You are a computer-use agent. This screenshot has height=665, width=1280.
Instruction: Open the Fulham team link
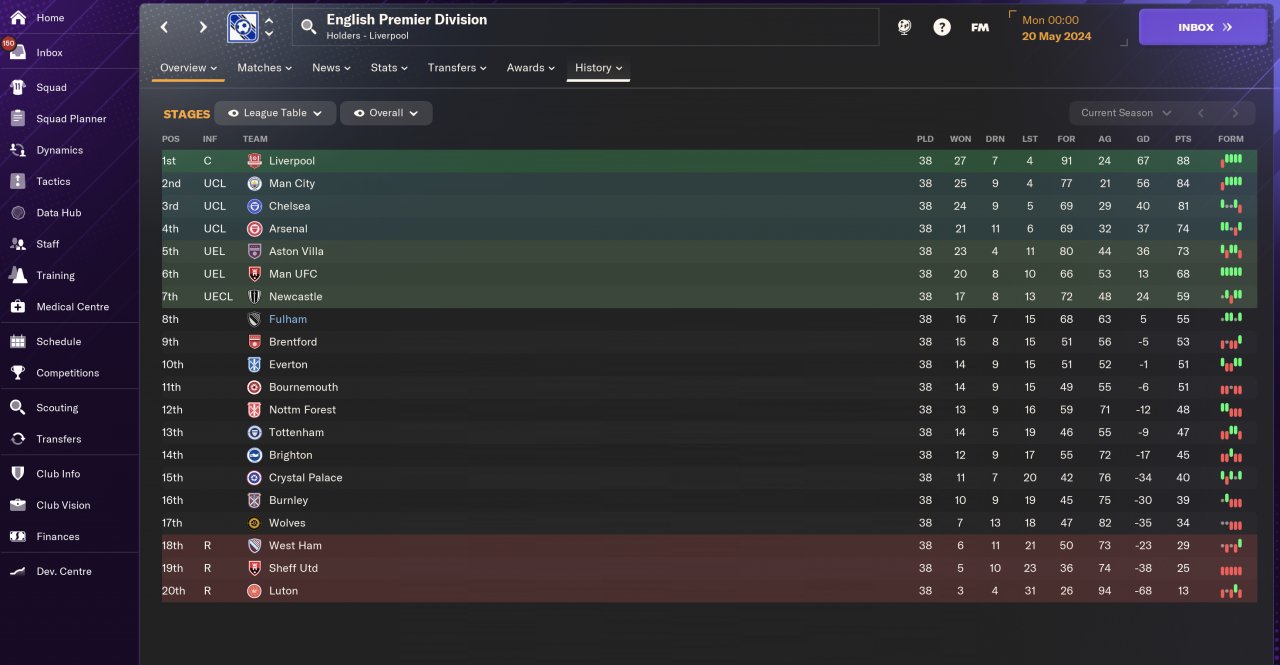288,319
